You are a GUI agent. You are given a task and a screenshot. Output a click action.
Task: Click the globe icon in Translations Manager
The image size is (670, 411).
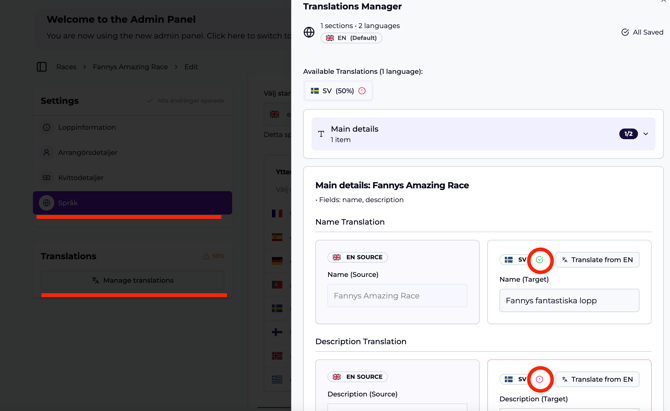(309, 32)
